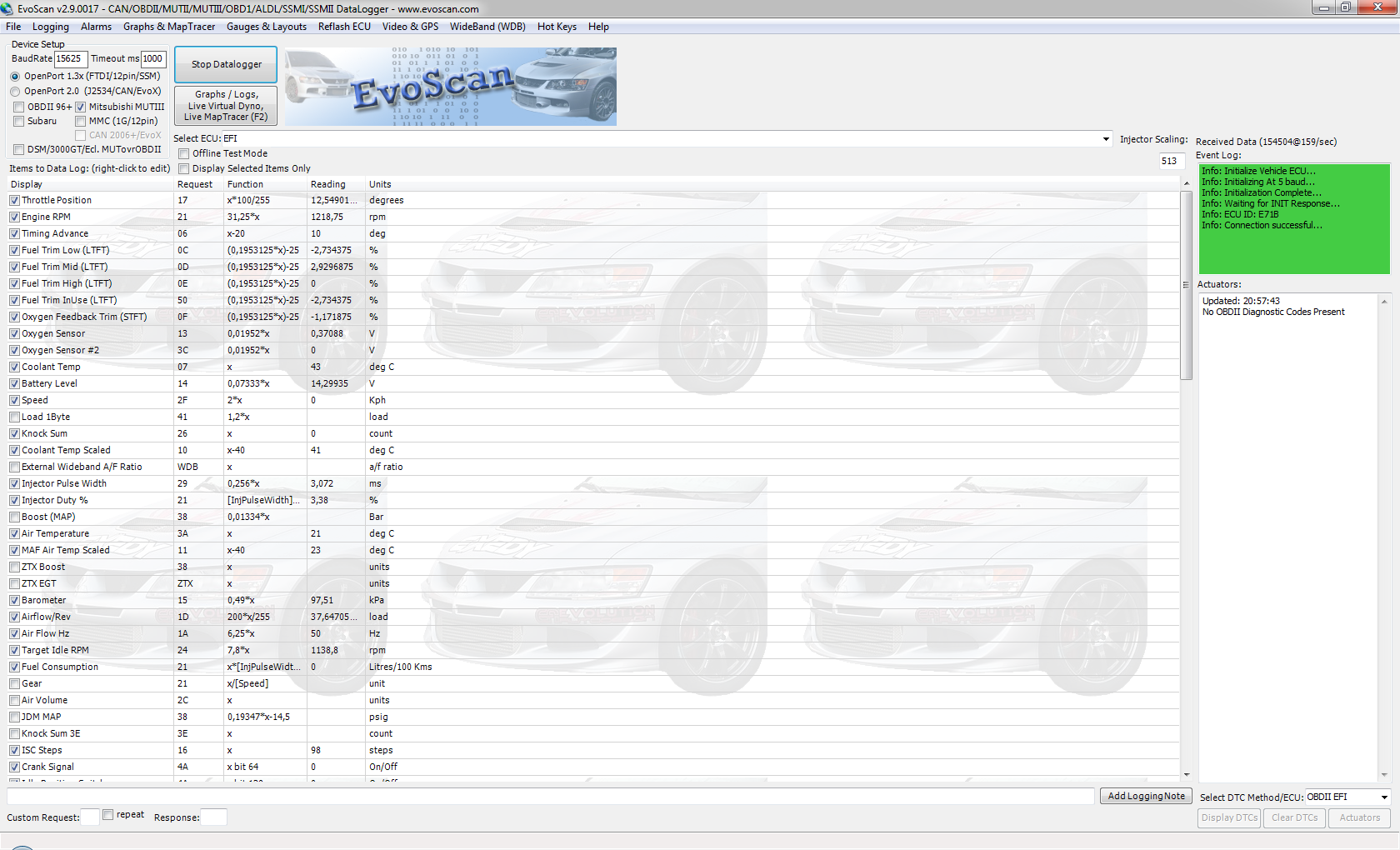
Task: Click Stop Datalogger button
Action: pyautogui.click(x=226, y=64)
